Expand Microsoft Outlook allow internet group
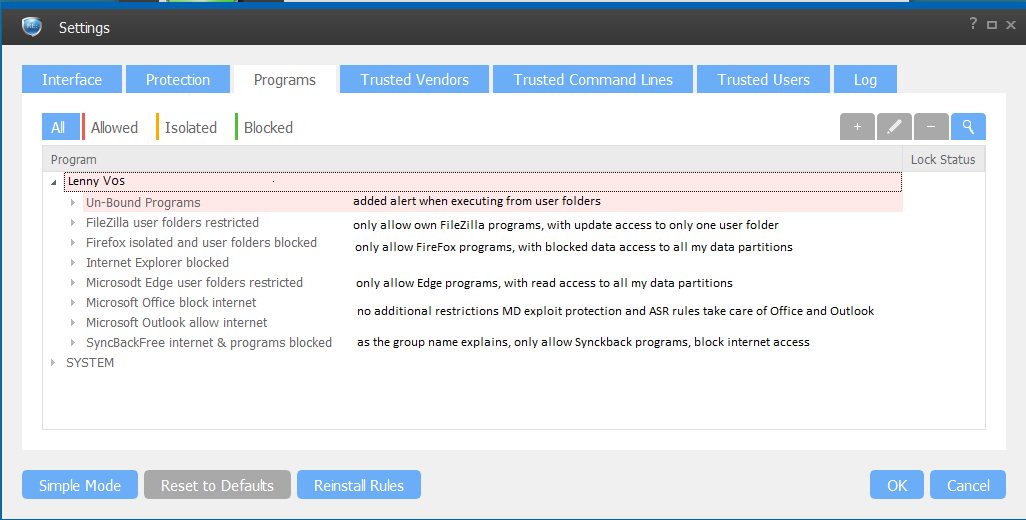The height and width of the screenshot is (520, 1026). coord(73,322)
